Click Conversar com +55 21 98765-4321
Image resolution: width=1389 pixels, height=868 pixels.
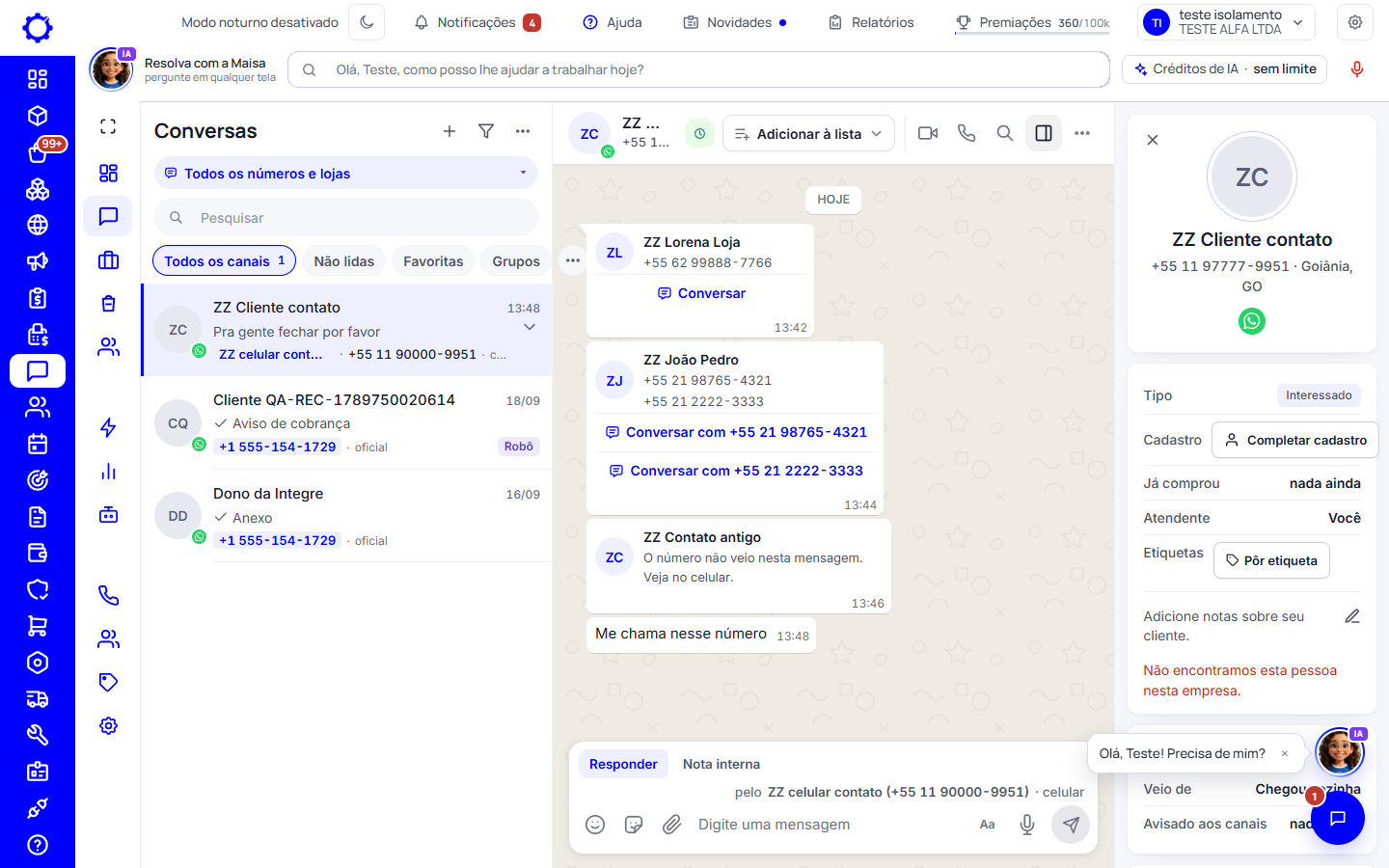(736, 432)
